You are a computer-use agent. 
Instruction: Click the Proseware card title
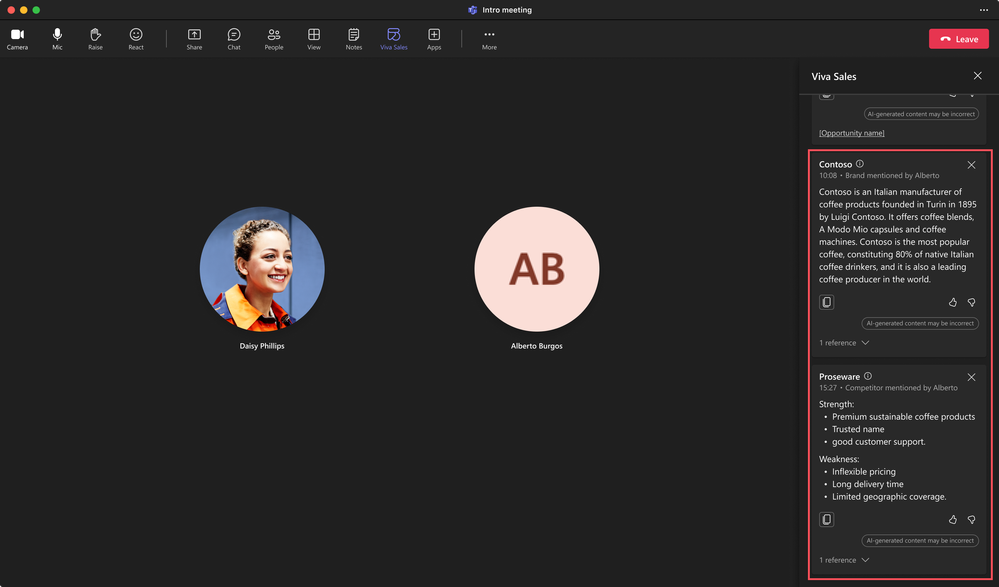coord(839,377)
